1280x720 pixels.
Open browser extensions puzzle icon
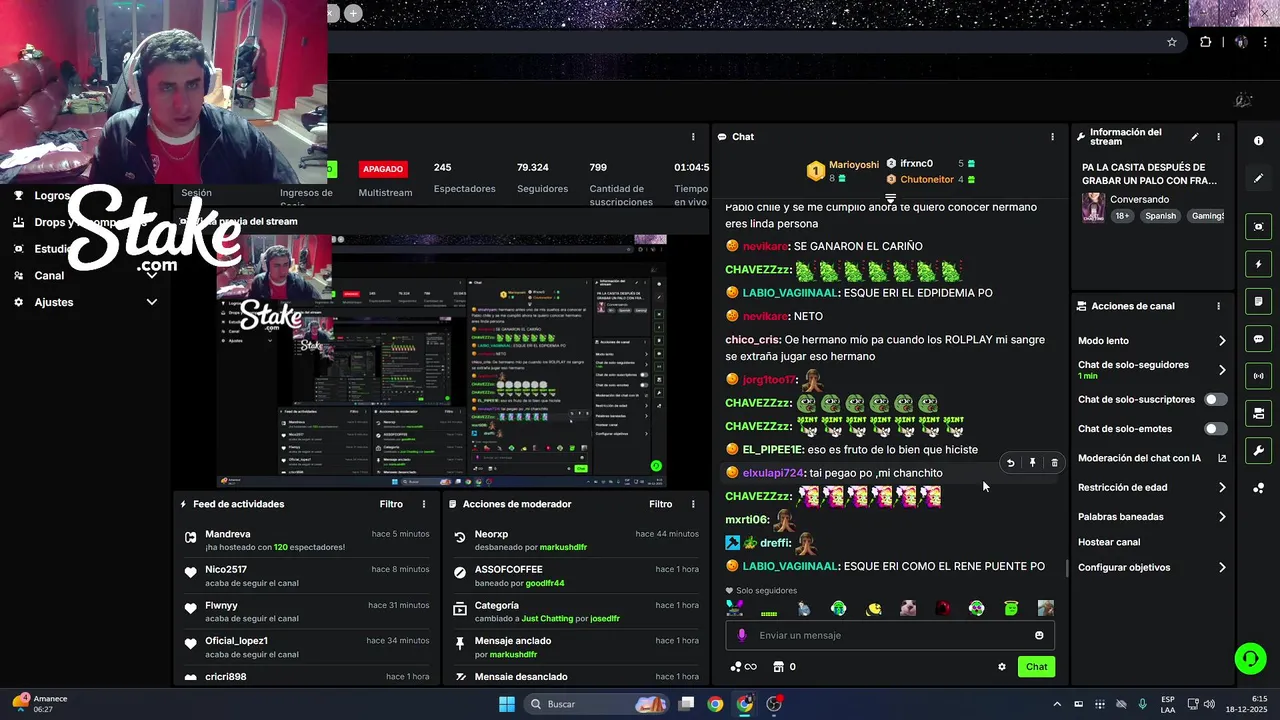(x=1205, y=42)
